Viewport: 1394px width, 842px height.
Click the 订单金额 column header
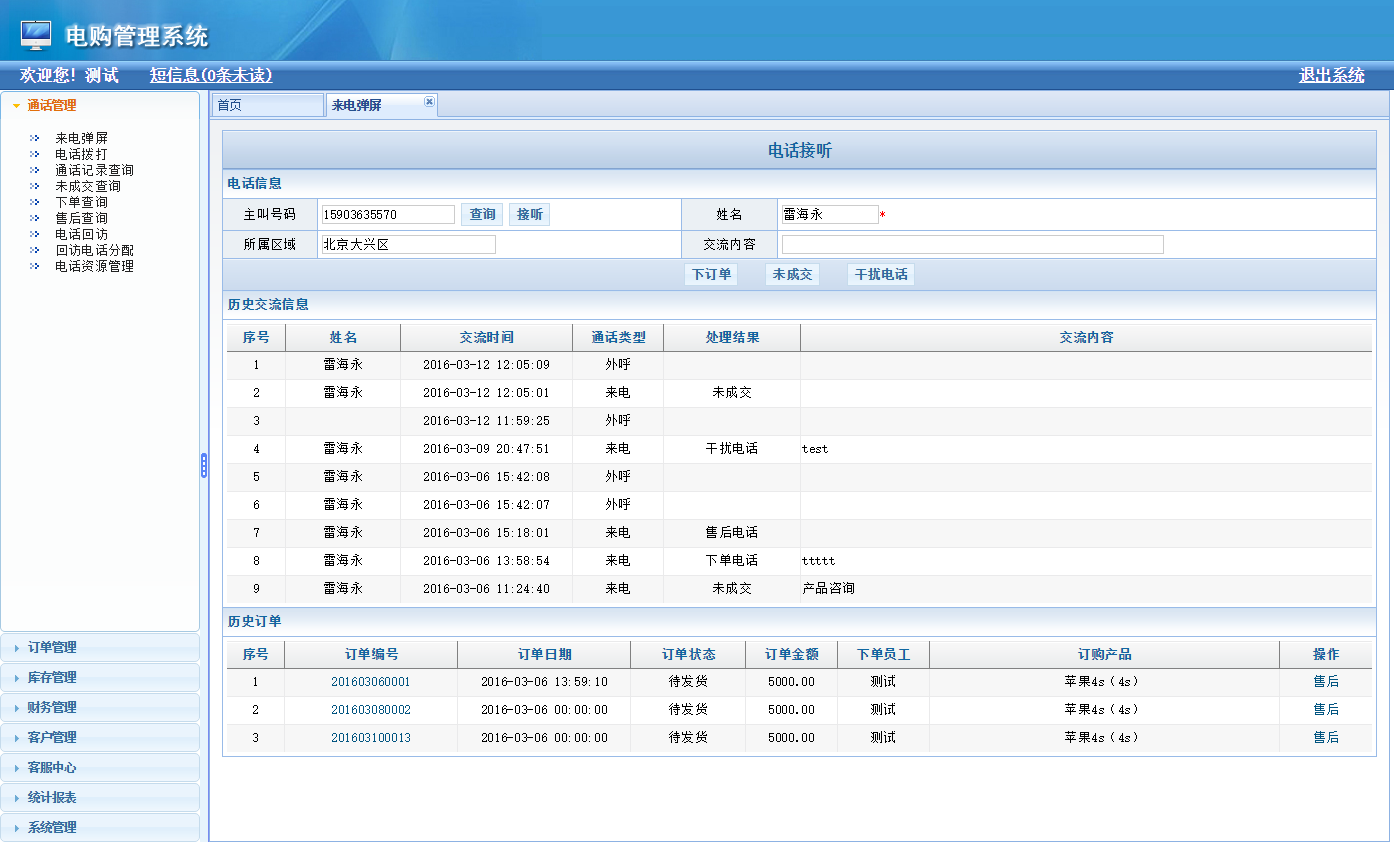click(x=792, y=654)
